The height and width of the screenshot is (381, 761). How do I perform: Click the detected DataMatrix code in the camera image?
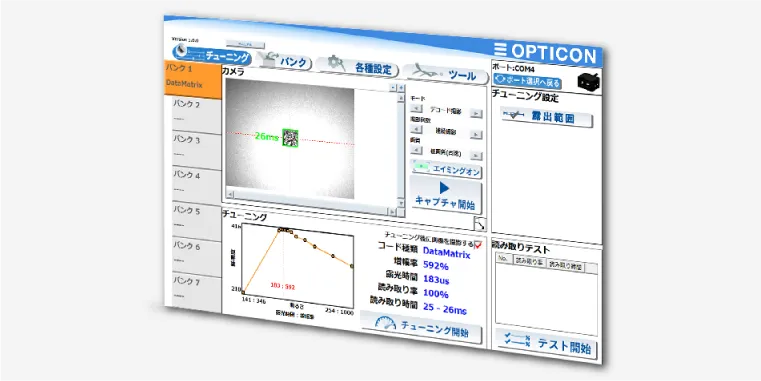tap(290, 138)
